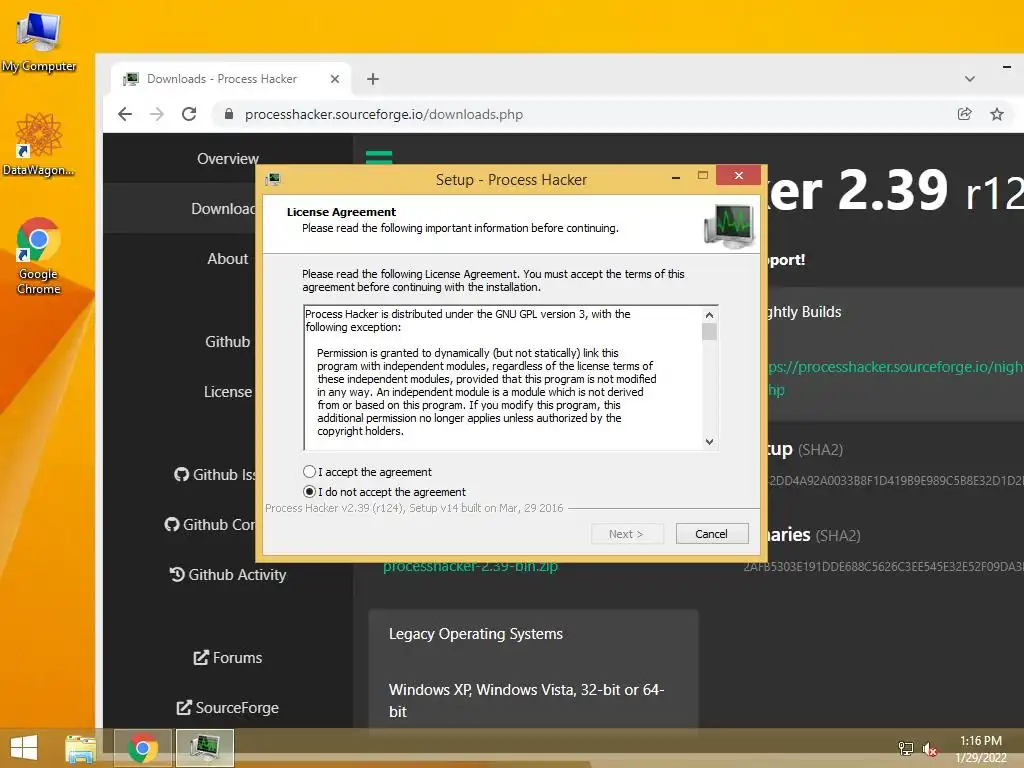Open Forums external link in sidebar

click(x=228, y=658)
